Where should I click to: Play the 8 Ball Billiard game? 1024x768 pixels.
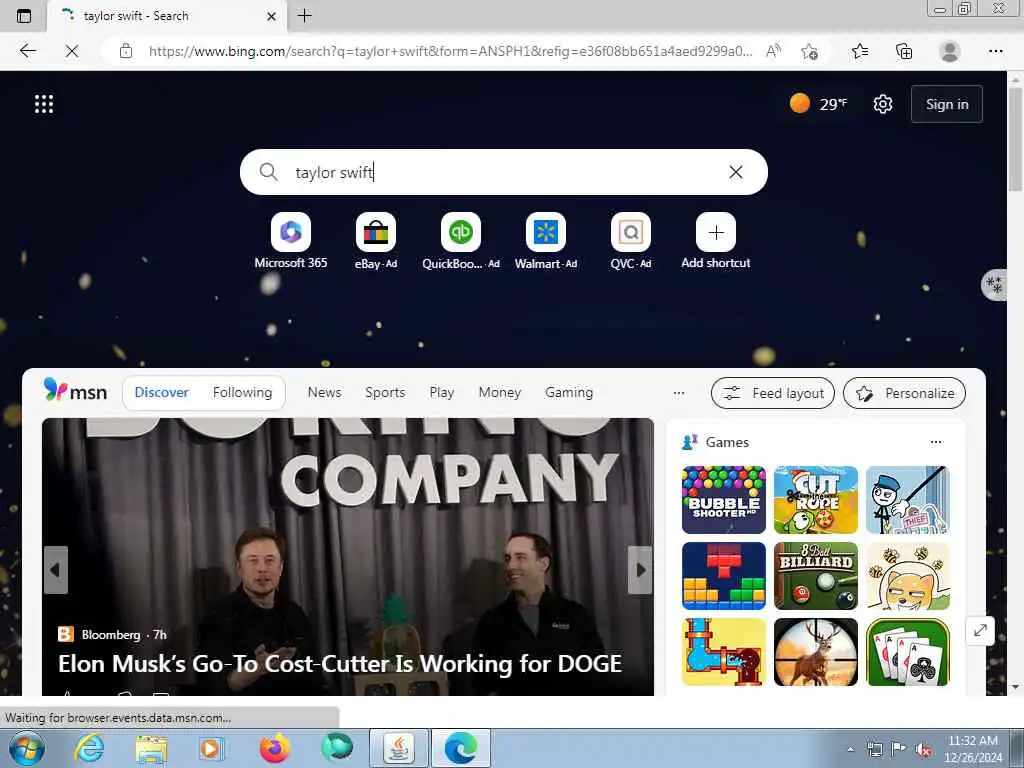coord(816,576)
